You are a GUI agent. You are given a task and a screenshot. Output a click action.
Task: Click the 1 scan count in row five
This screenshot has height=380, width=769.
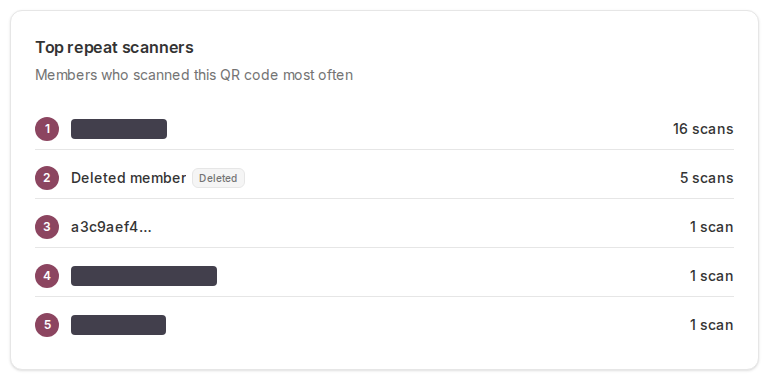pos(712,325)
